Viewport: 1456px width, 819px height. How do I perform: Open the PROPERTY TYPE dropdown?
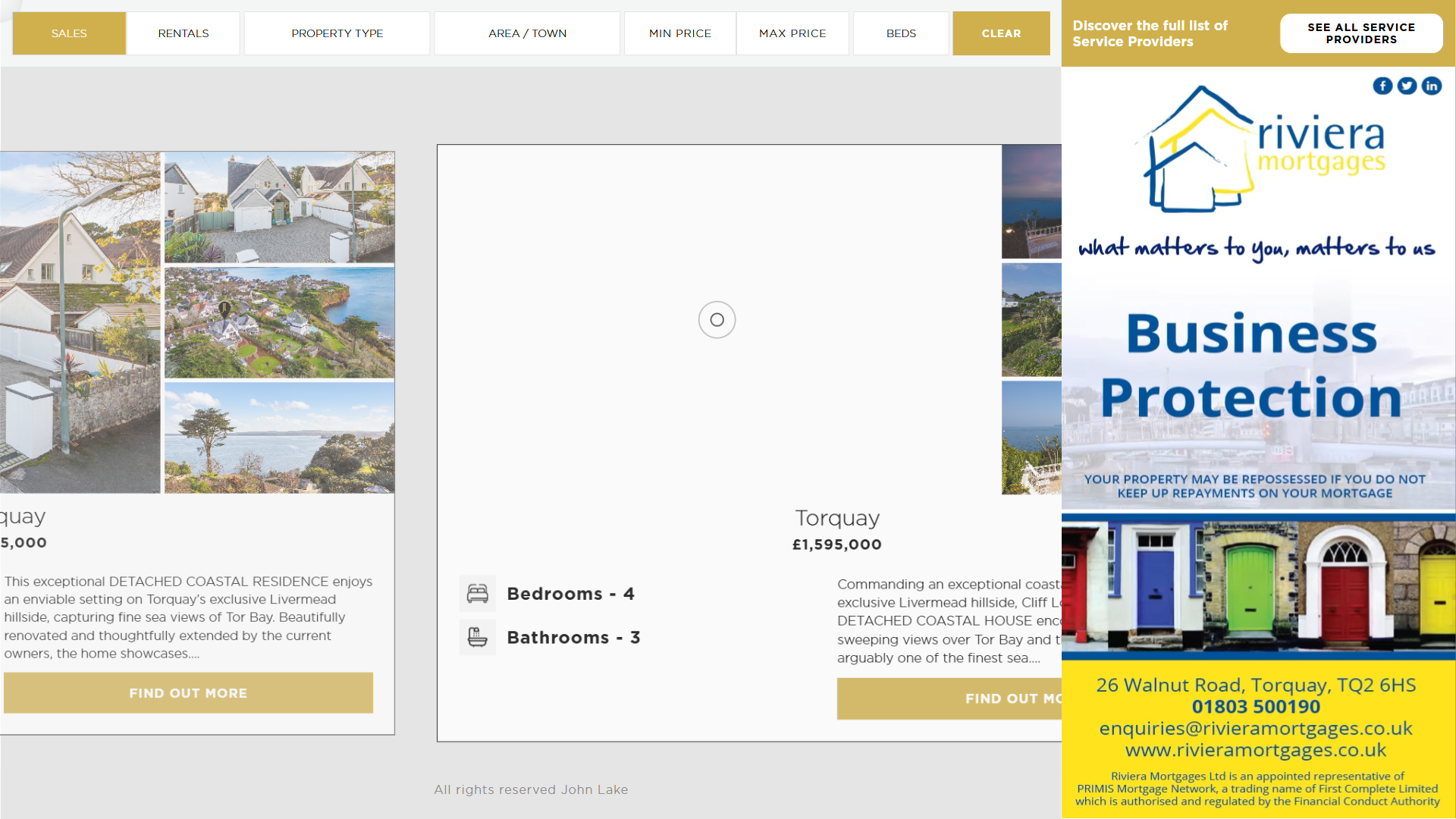point(337,33)
